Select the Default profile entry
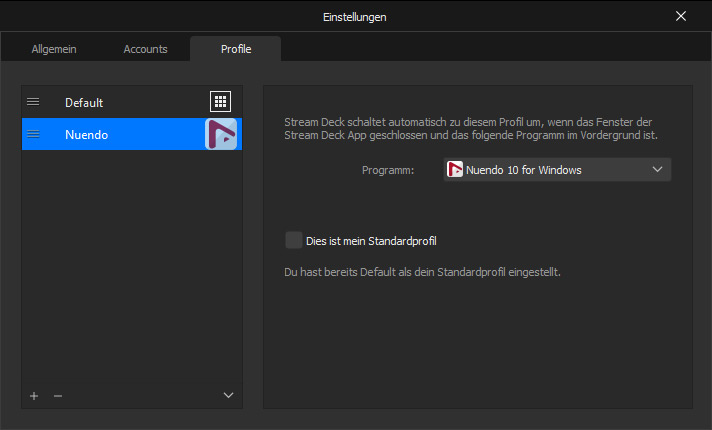This screenshot has width=712, height=430. click(x=110, y=102)
